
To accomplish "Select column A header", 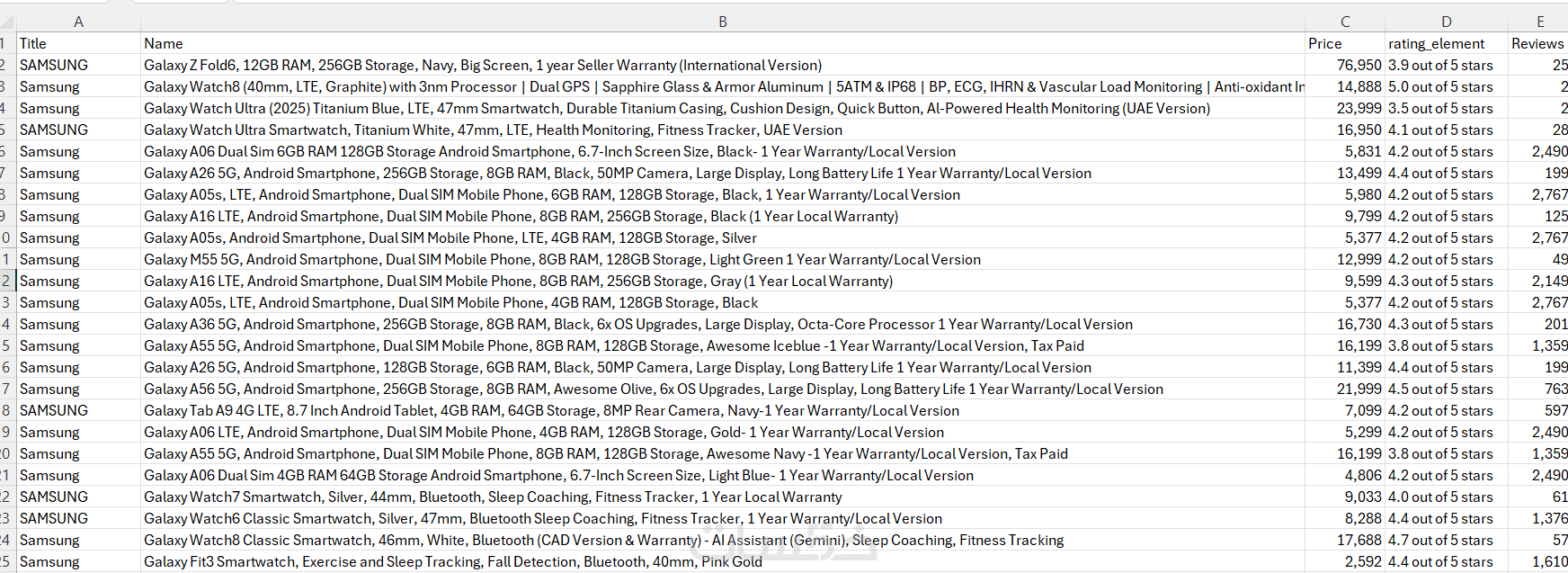I will pyautogui.click(x=78, y=22).
